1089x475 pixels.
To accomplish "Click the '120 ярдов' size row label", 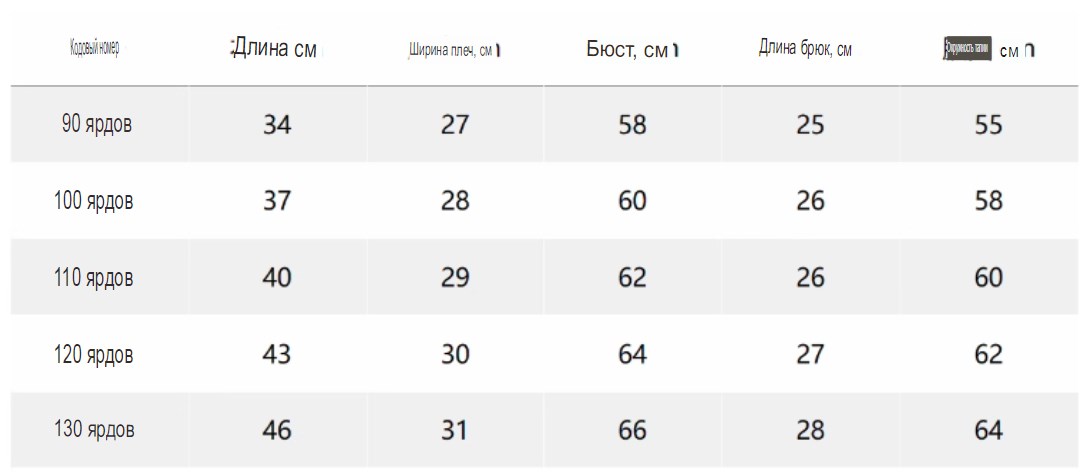I will tap(93, 354).
